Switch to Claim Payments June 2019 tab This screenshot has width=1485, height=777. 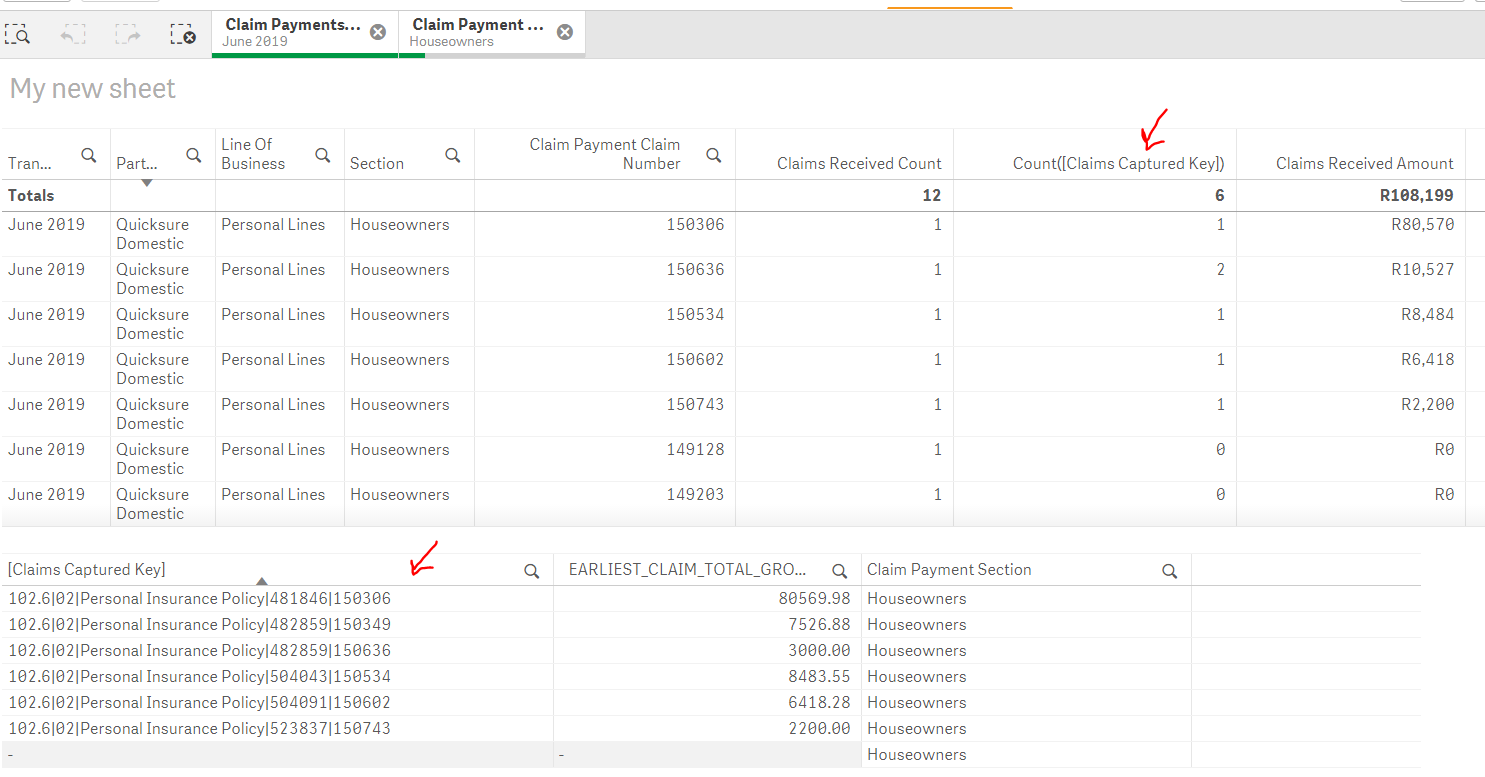[x=290, y=30]
